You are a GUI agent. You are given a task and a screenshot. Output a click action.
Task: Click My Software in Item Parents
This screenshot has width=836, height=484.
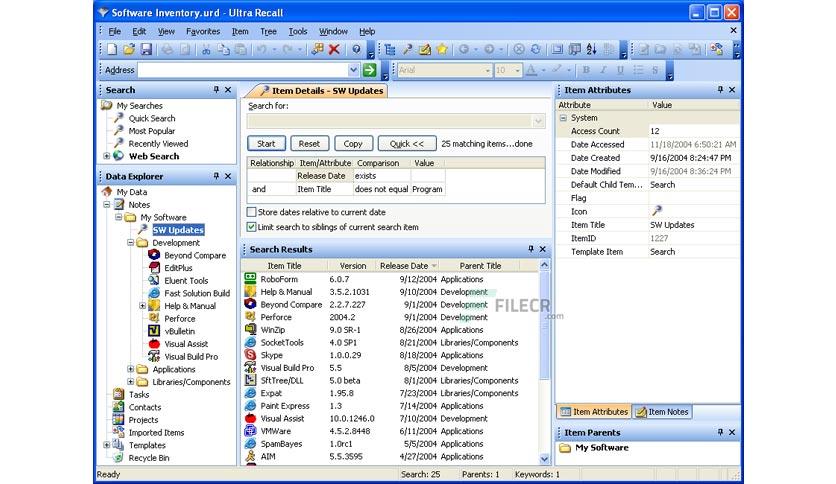[x=601, y=448]
